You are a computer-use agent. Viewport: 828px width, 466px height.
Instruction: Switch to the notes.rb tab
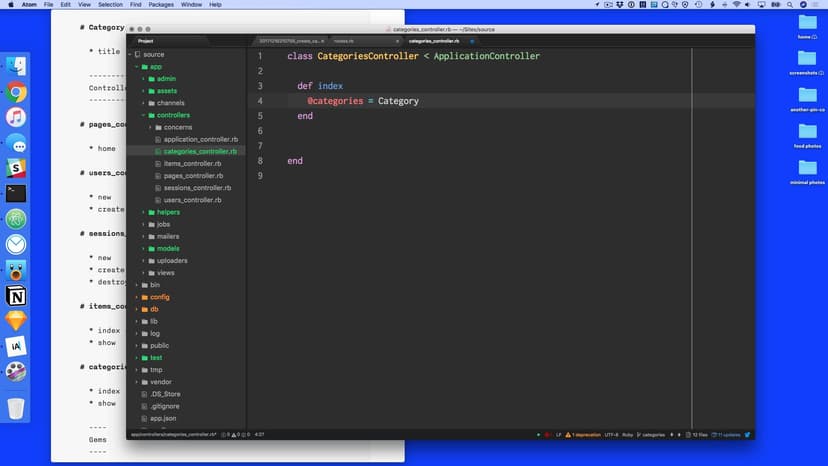point(345,41)
